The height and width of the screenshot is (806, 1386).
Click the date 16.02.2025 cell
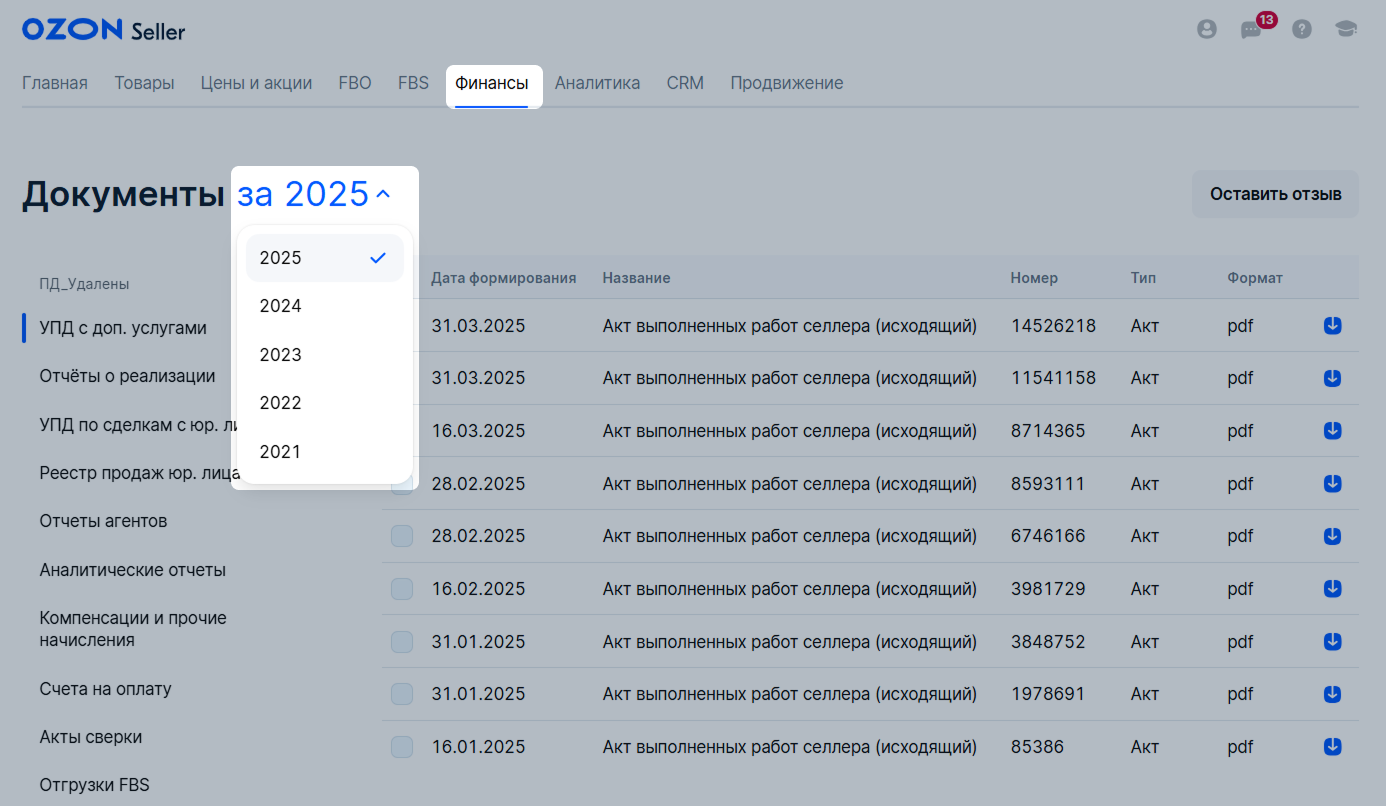478,589
